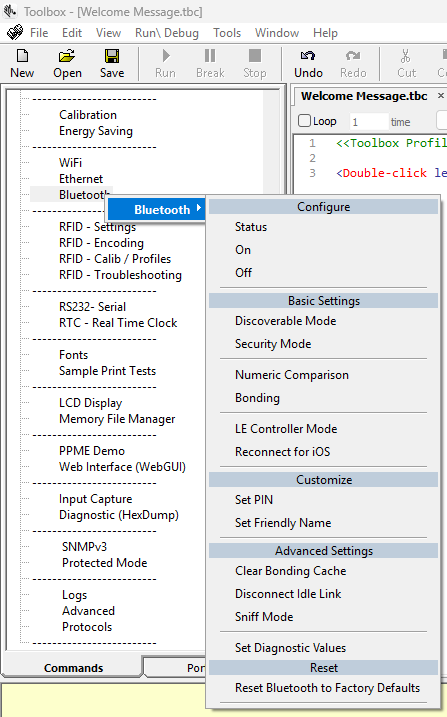Viewport: 447px width, 717px height.
Task: Open the Help menu
Action: 325,33
